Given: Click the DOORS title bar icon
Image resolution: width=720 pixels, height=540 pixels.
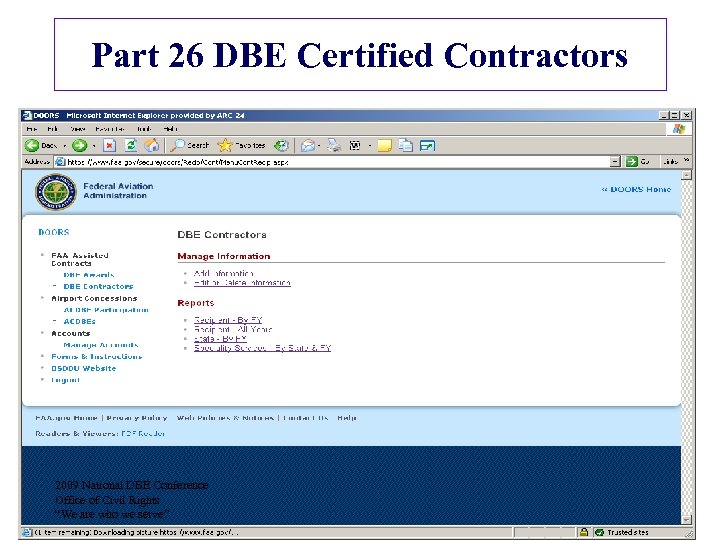Looking at the screenshot, I should pyautogui.click(x=28, y=115).
